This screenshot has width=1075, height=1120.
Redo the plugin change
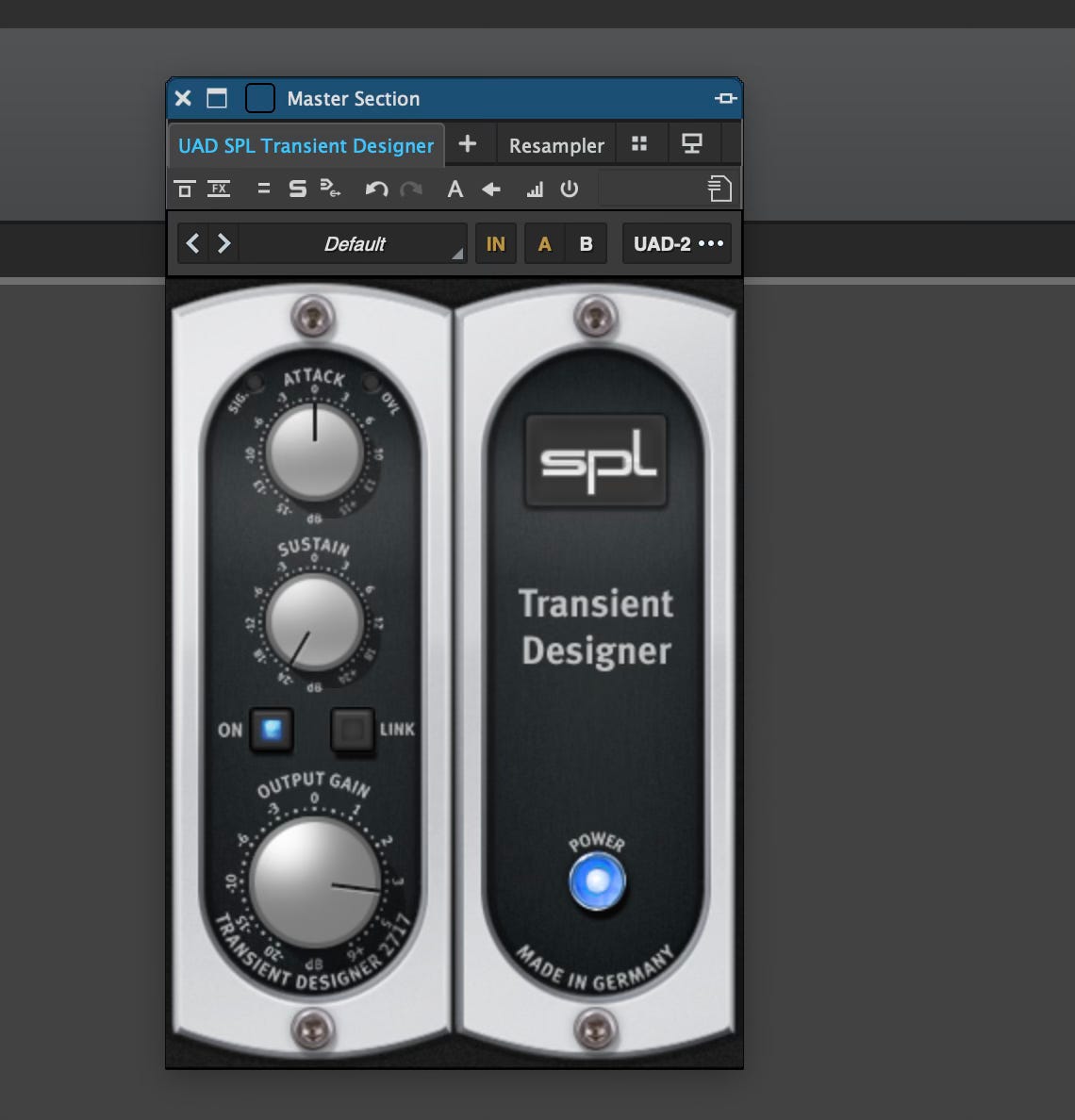tap(411, 189)
